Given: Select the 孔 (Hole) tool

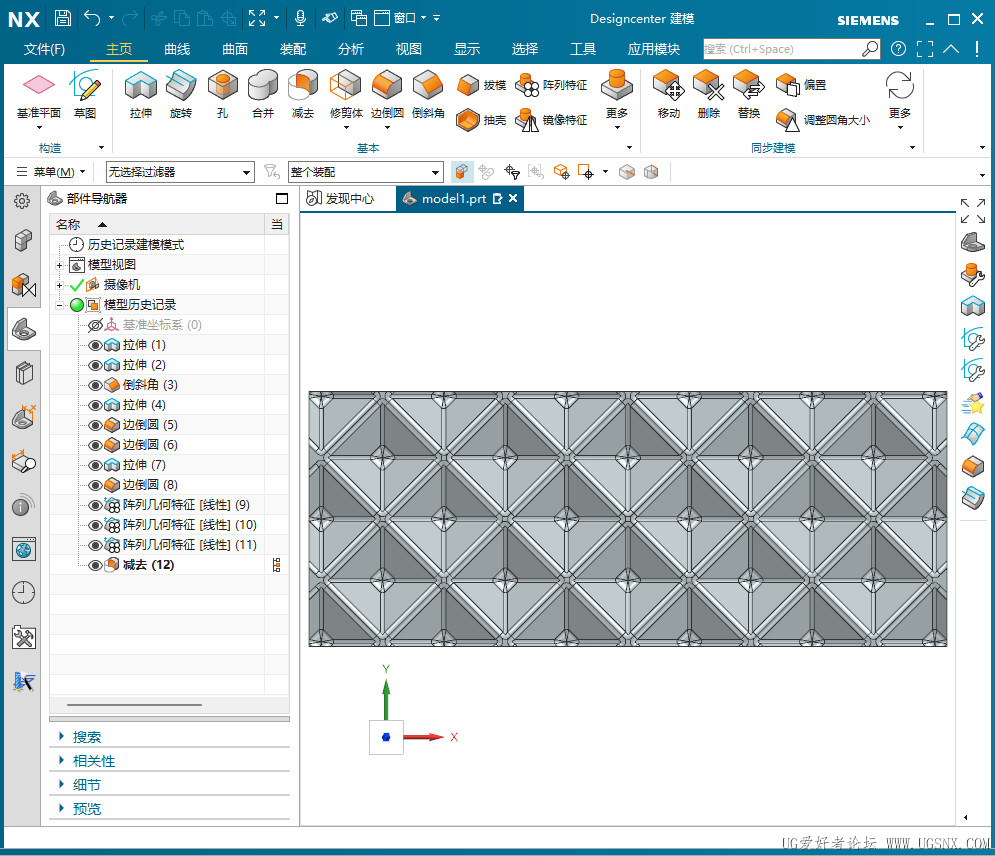Looking at the screenshot, I should coord(222,87).
